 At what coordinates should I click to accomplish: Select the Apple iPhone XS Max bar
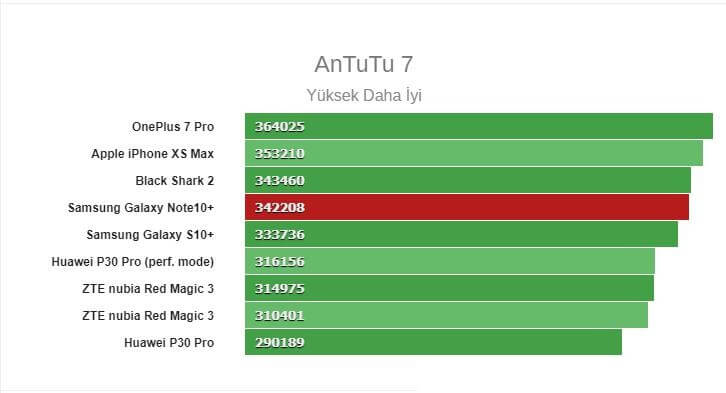474,153
